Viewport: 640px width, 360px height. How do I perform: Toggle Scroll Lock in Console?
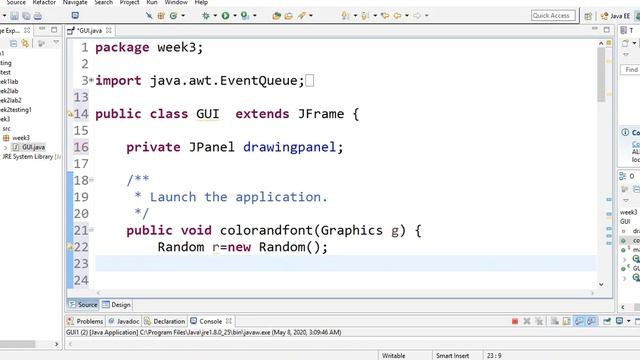(567, 321)
